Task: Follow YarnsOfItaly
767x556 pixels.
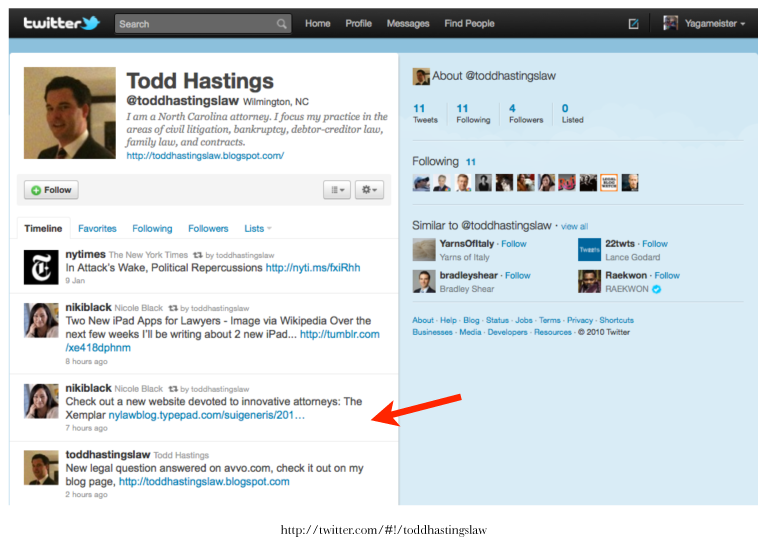Action: pos(514,244)
